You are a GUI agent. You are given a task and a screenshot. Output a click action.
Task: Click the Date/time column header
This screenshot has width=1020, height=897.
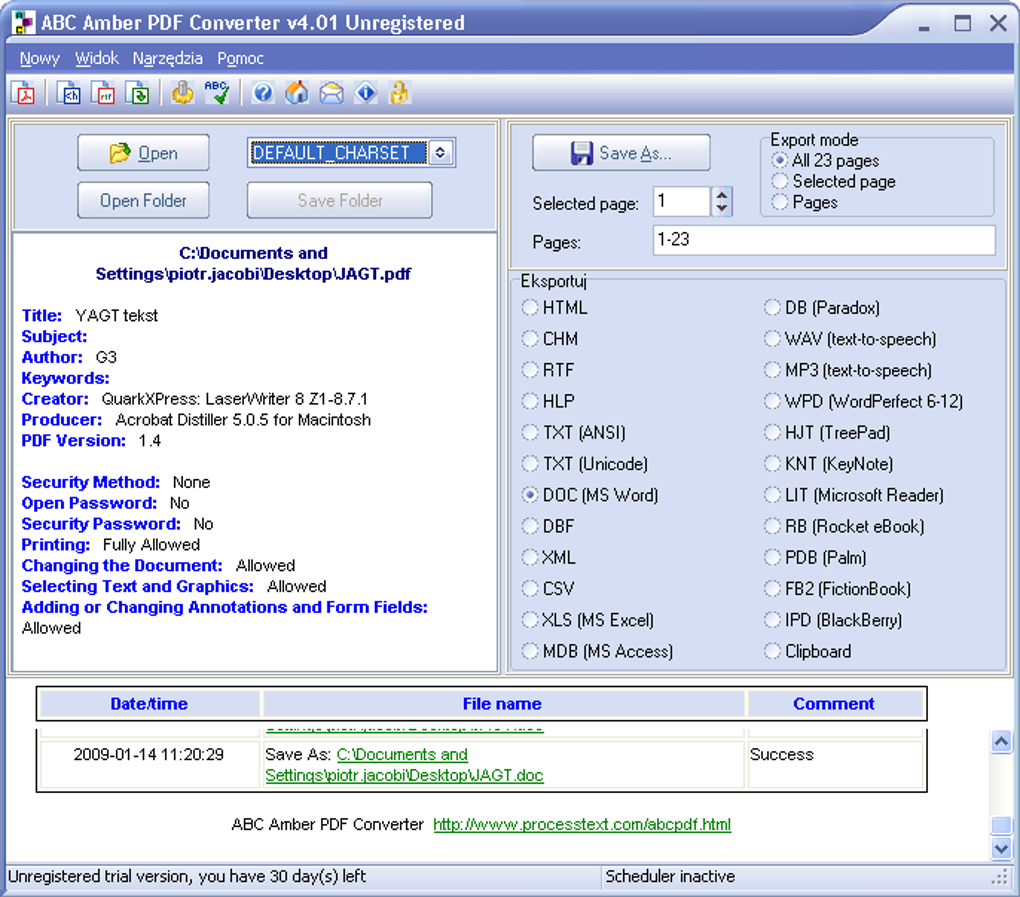point(149,704)
